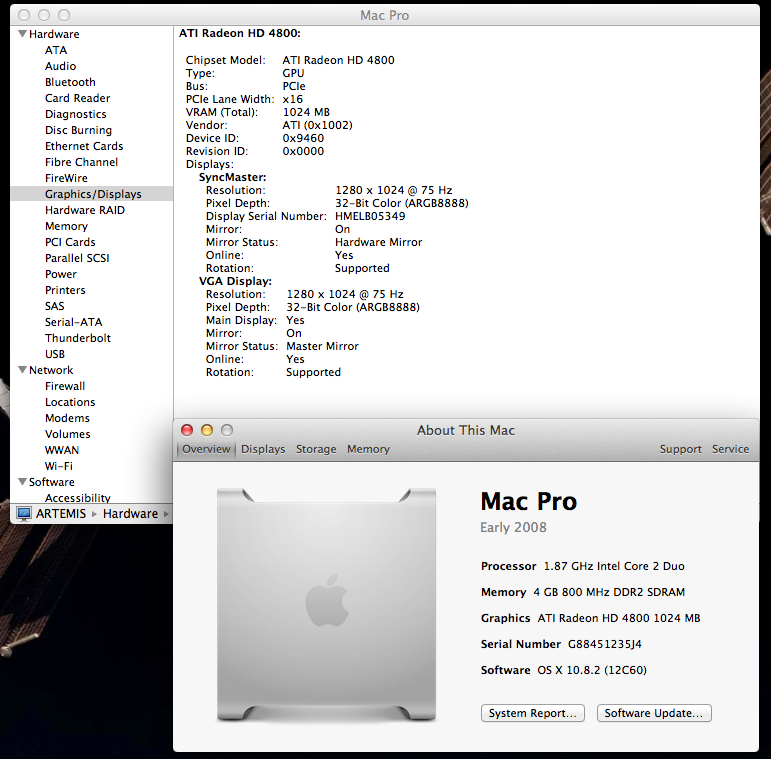Switch to the Storage tab

click(x=316, y=449)
